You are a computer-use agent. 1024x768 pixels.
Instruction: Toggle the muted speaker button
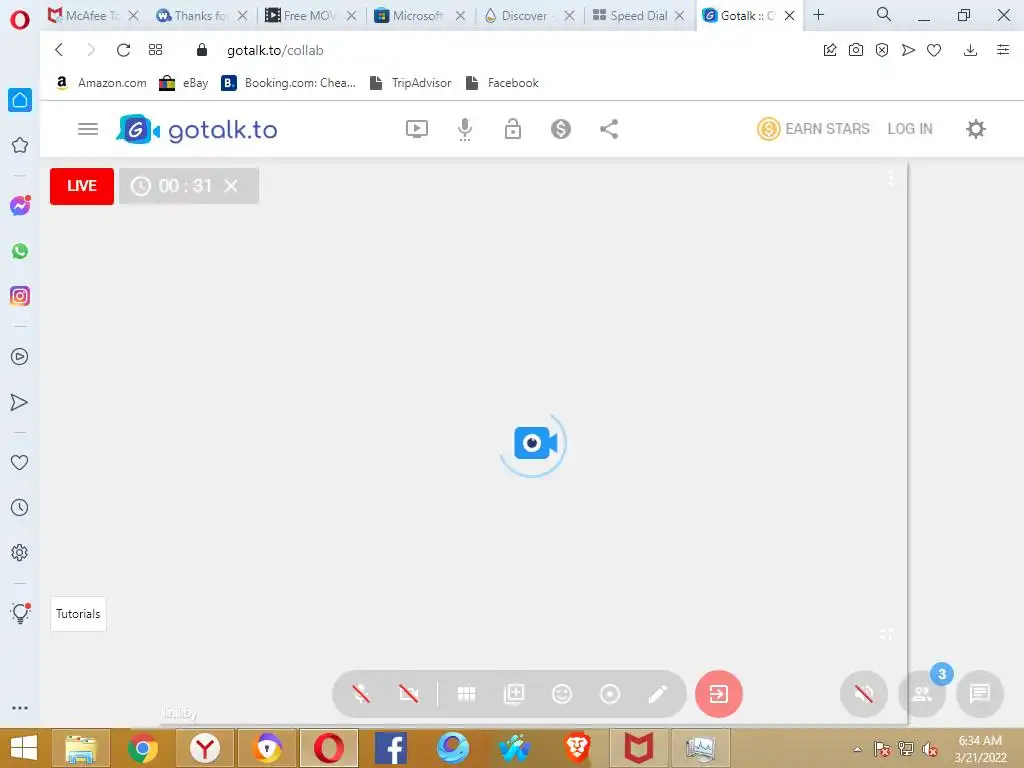pyautogui.click(x=863, y=694)
